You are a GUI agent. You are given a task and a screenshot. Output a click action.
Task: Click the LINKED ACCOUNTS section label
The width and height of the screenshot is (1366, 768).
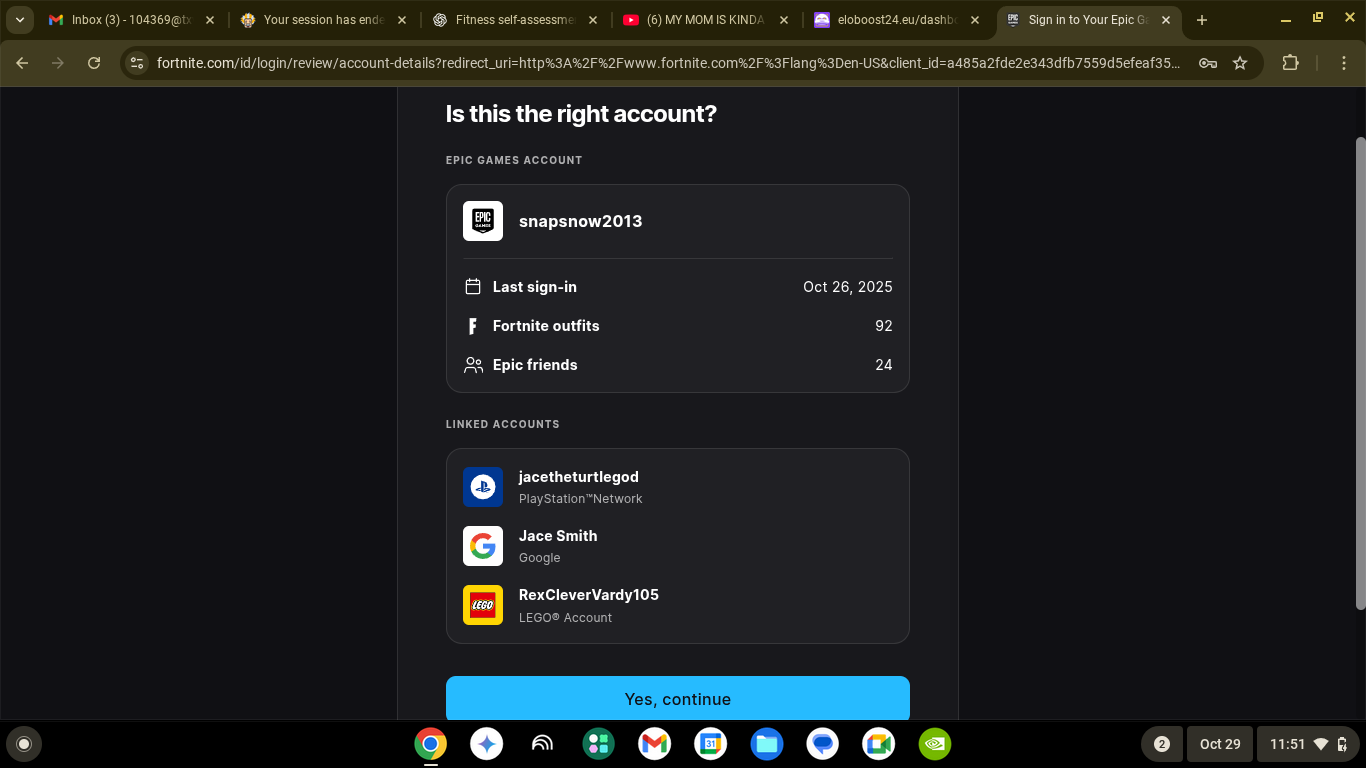[x=503, y=424]
